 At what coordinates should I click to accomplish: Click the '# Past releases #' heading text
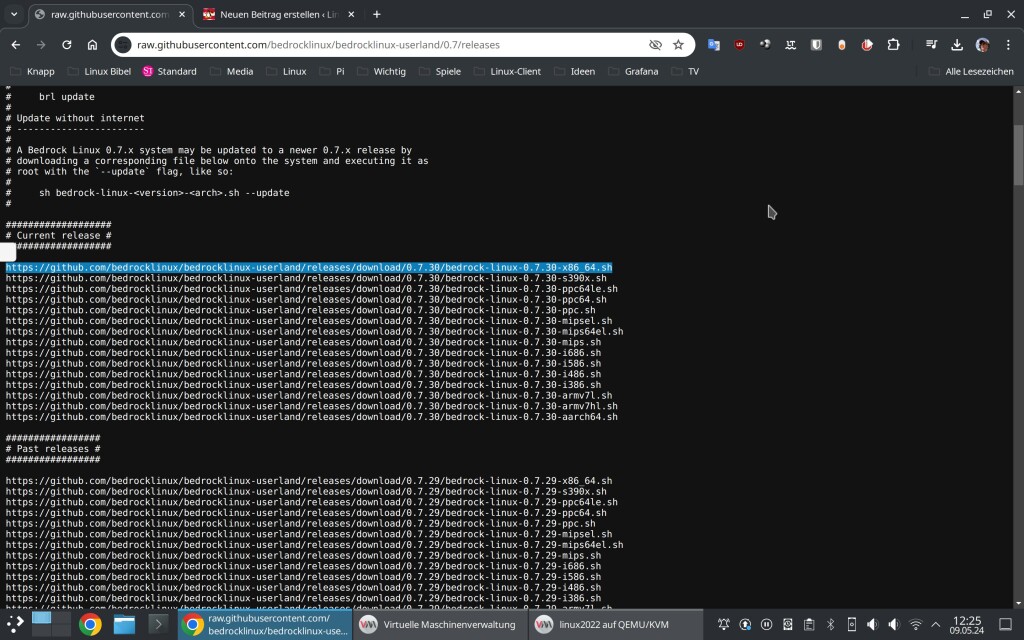coord(53,449)
